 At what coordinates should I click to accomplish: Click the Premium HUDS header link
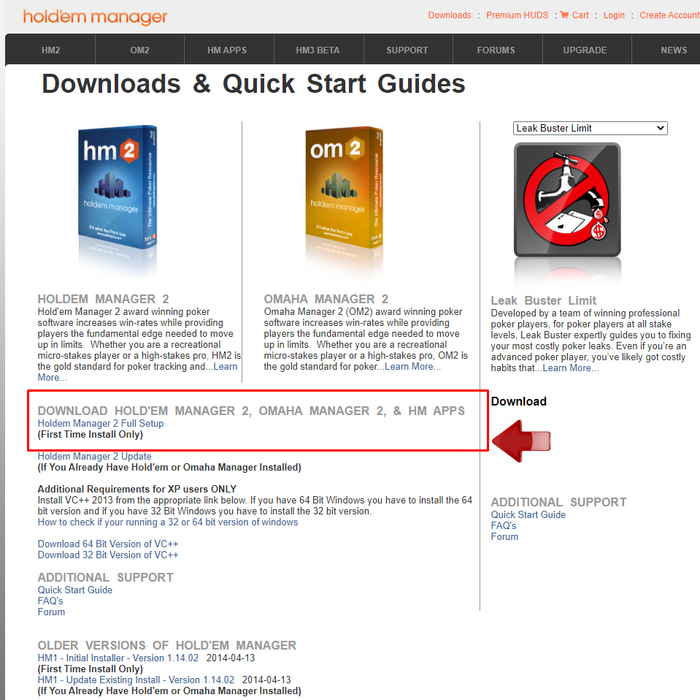(x=517, y=15)
